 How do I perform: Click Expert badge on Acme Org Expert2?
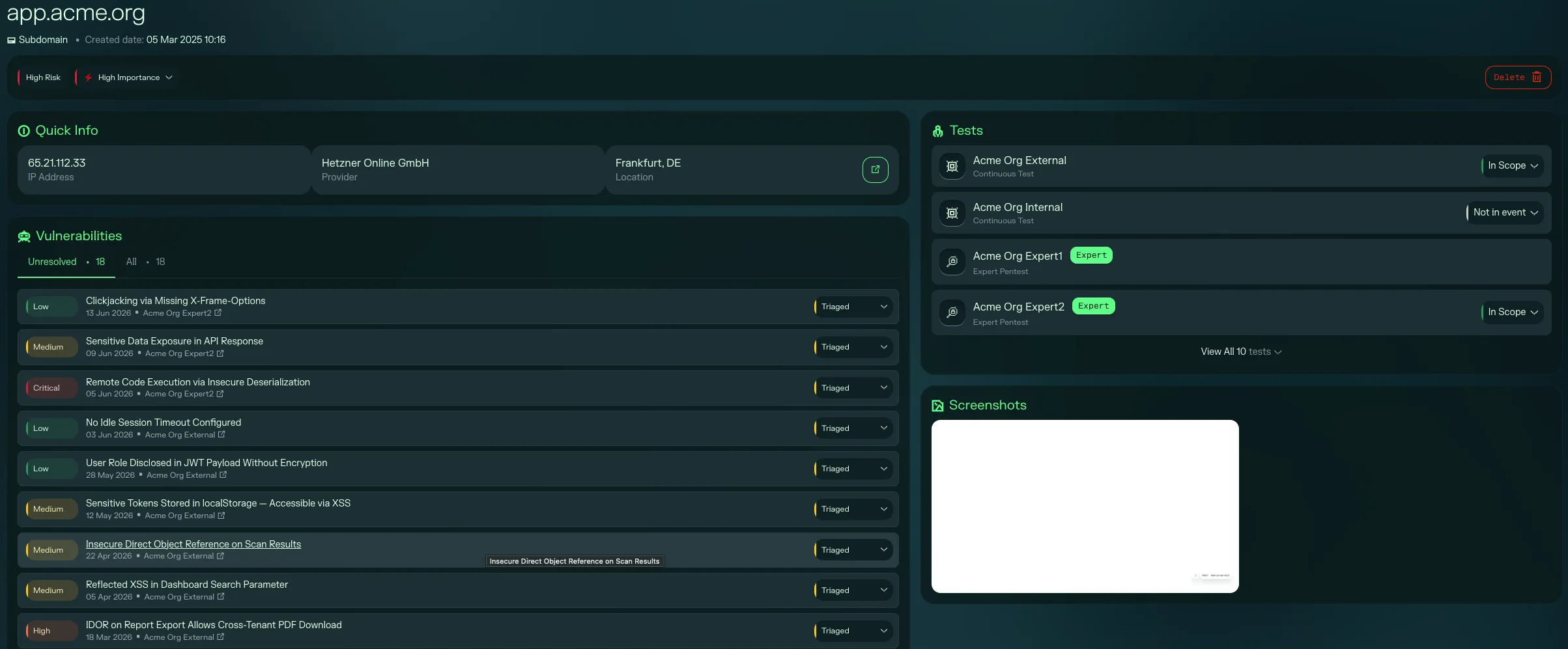pyautogui.click(x=1093, y=306)
